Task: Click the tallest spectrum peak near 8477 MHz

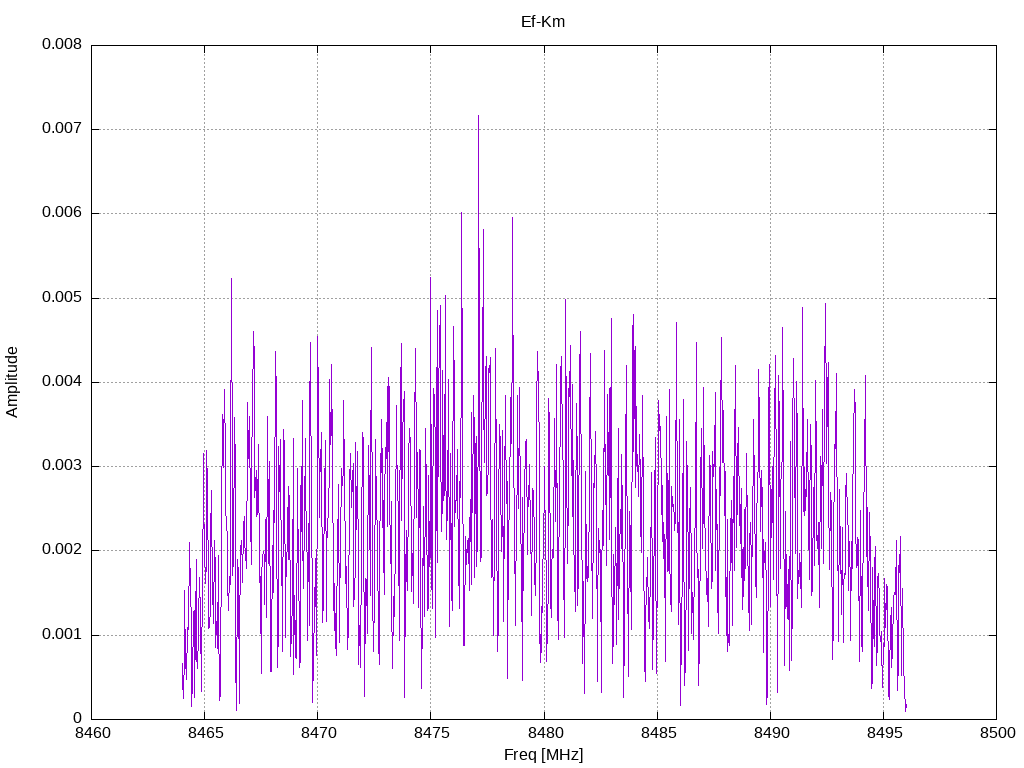Action: (x=478, y=116)
